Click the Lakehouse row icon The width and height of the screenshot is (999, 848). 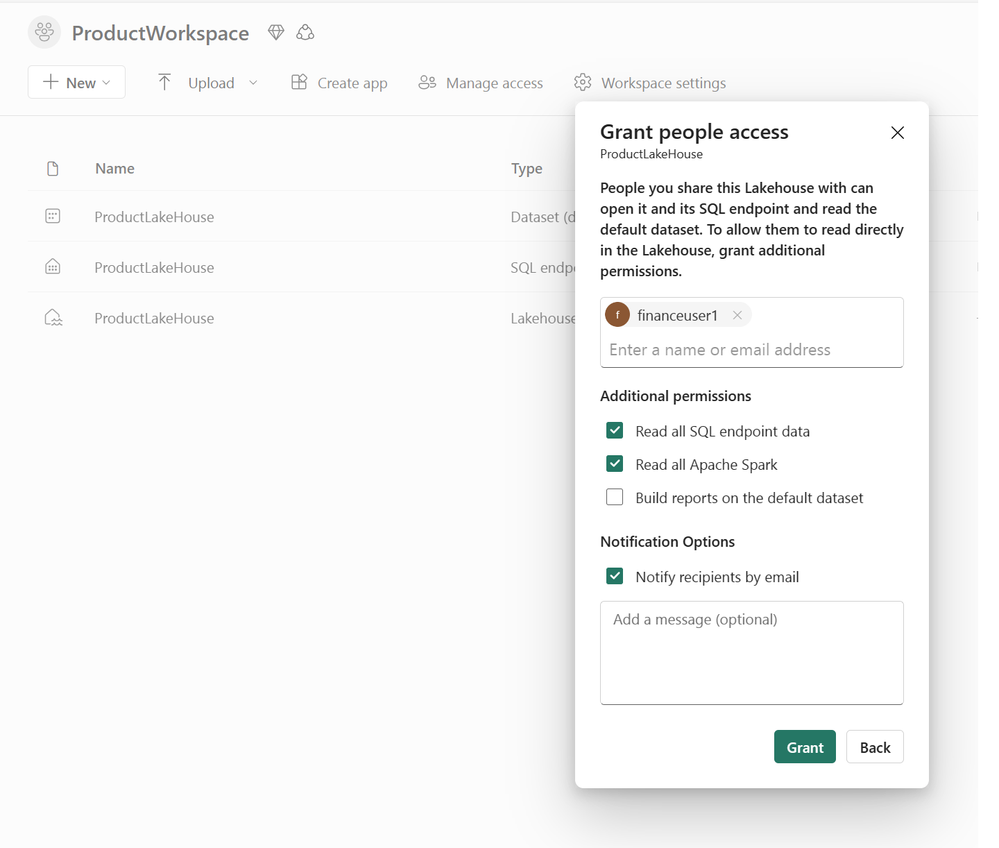pos(53,317)
